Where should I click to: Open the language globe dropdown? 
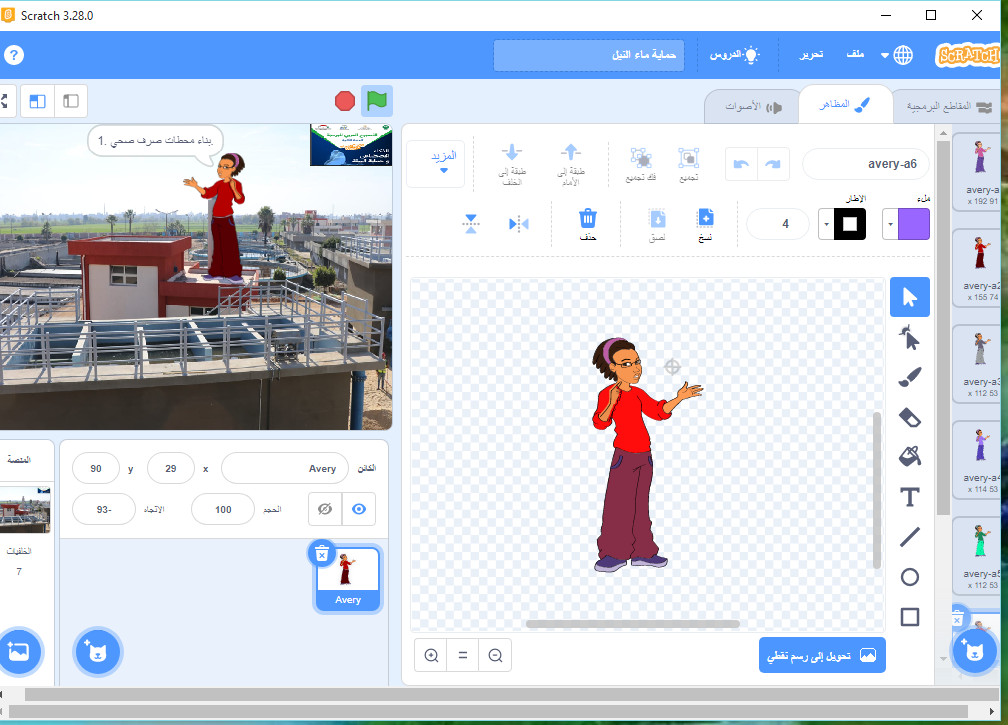897,55
